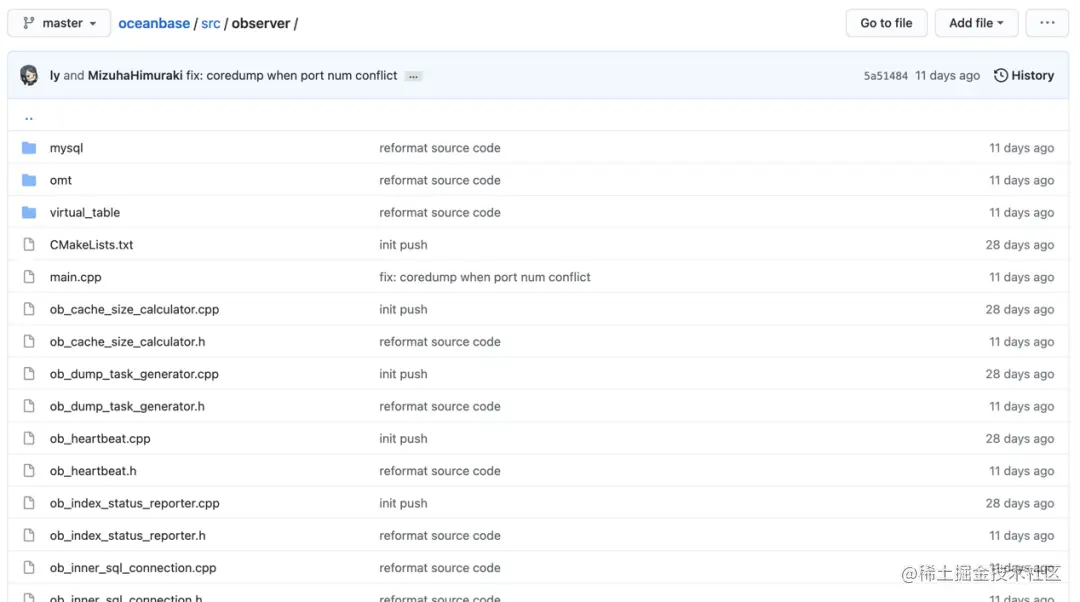Open ob_dump_task_generator.h

(127, 406)
